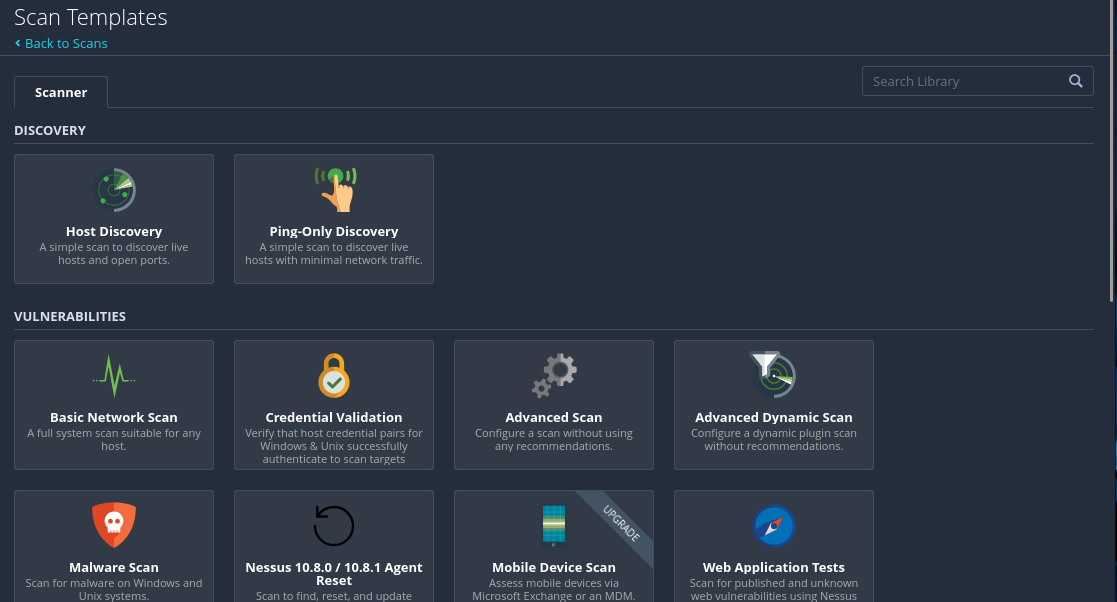Screen dimensions: 1117x602
Task: Click the Basic Network Scan pulse icon
Action: click(114, 375)
